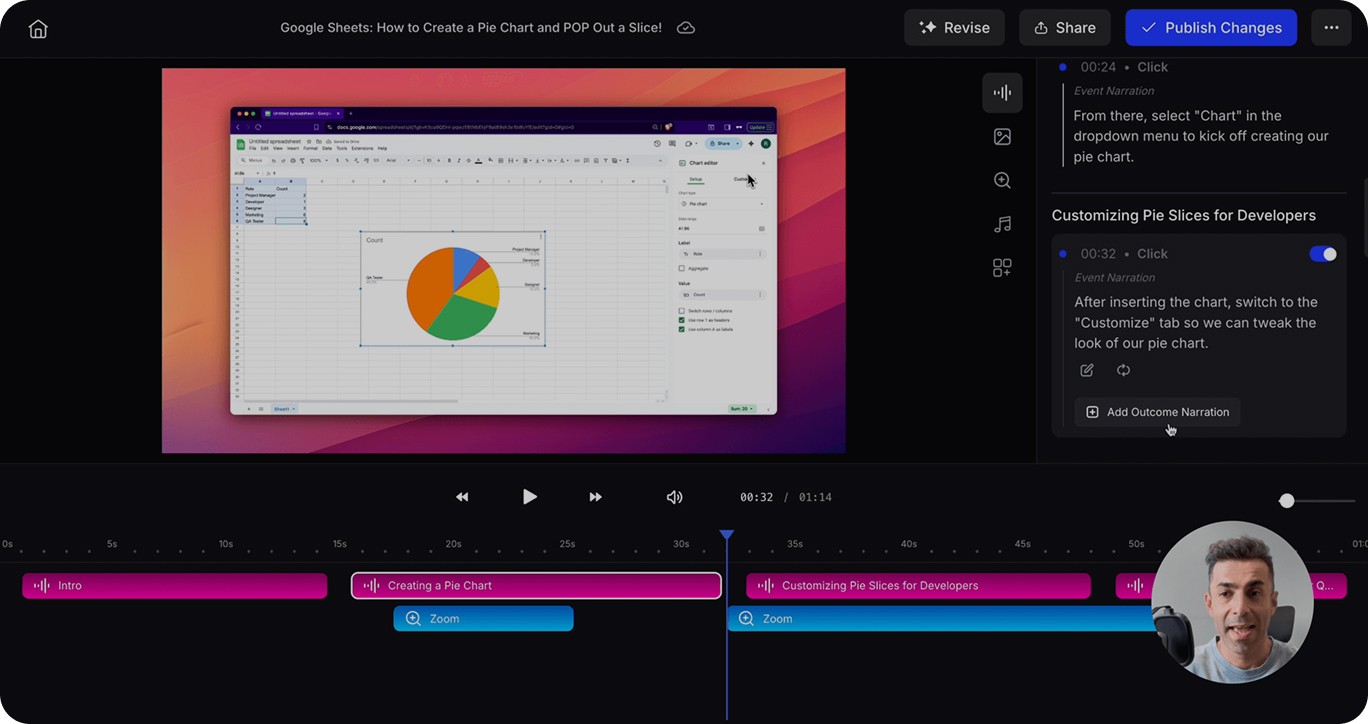
Task: Open the add-elements grid panel icon
Action: (x=1002, y=268)
